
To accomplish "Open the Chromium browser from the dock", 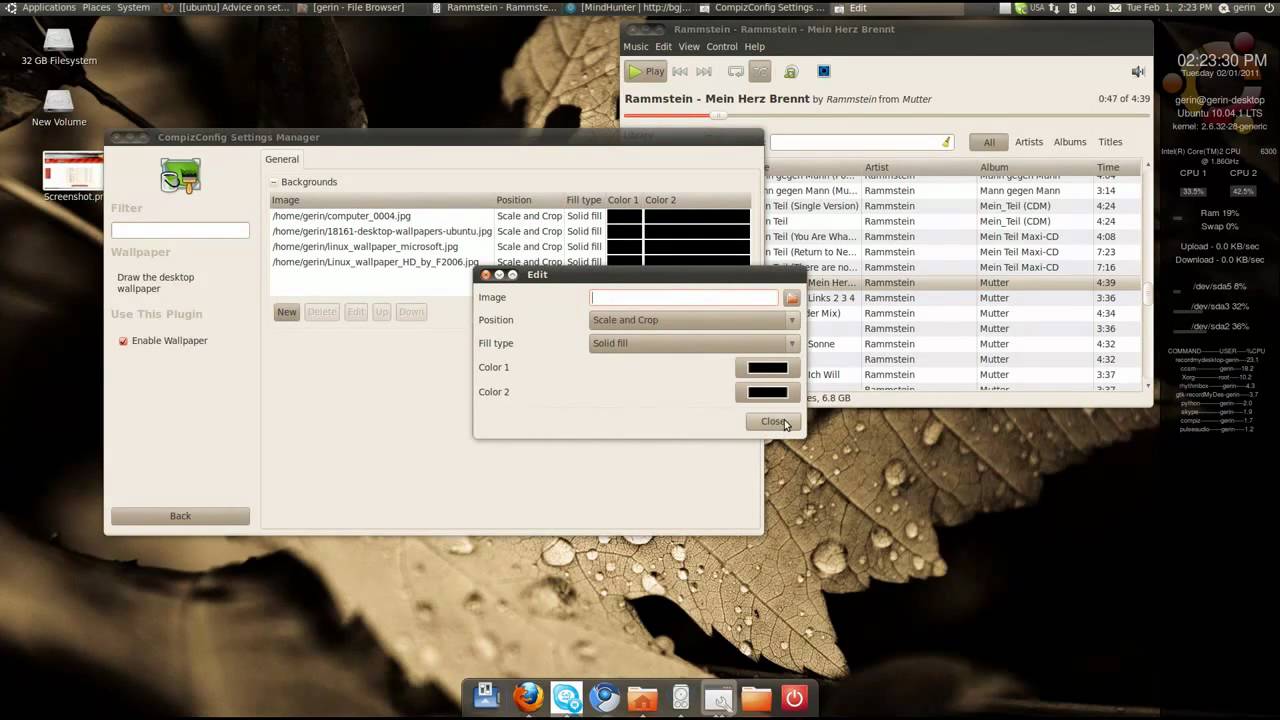I will click(x=604, y=697).
